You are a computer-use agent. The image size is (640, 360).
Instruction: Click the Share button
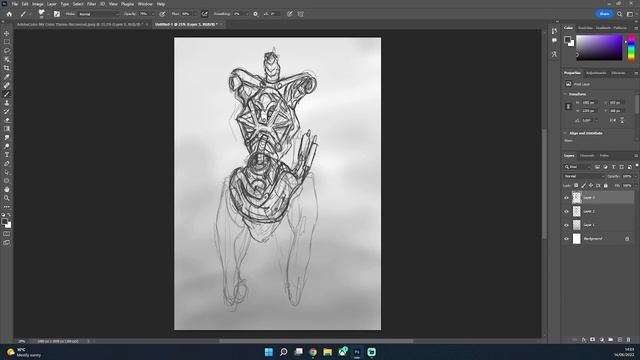(x=604, y=14)
